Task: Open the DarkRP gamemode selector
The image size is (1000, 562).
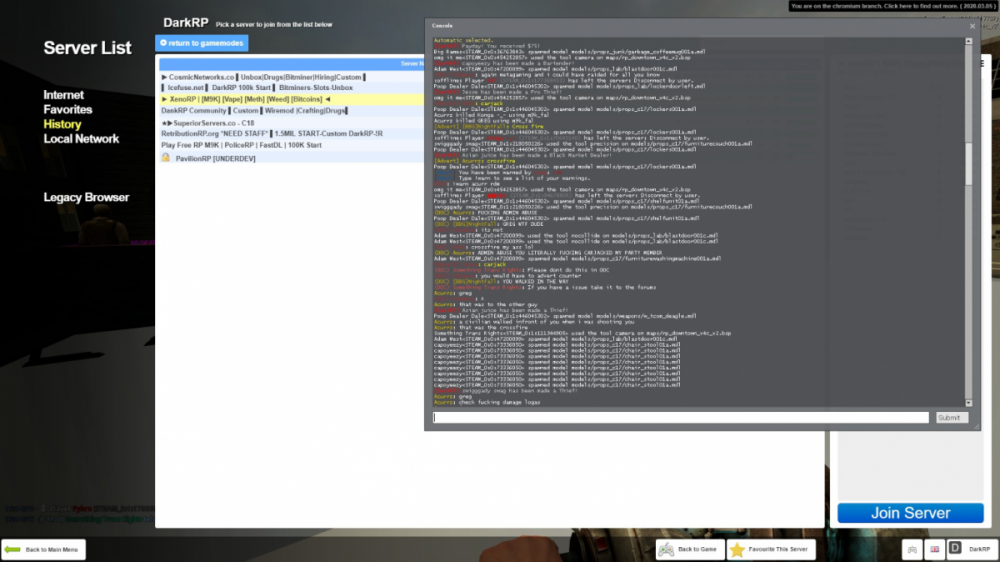Action: coord(969,550)
